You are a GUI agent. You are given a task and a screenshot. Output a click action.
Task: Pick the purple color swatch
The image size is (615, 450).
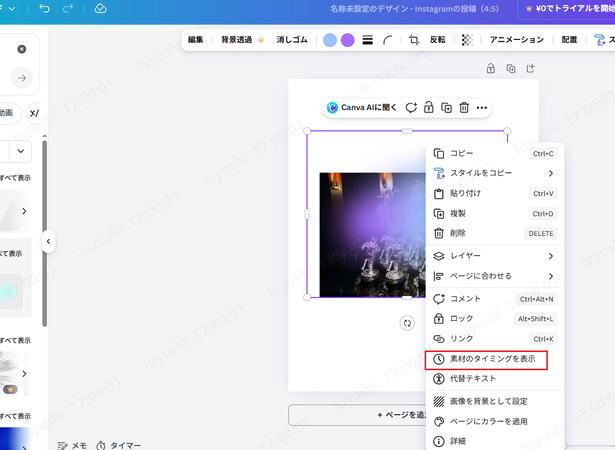tap(348, 40)
